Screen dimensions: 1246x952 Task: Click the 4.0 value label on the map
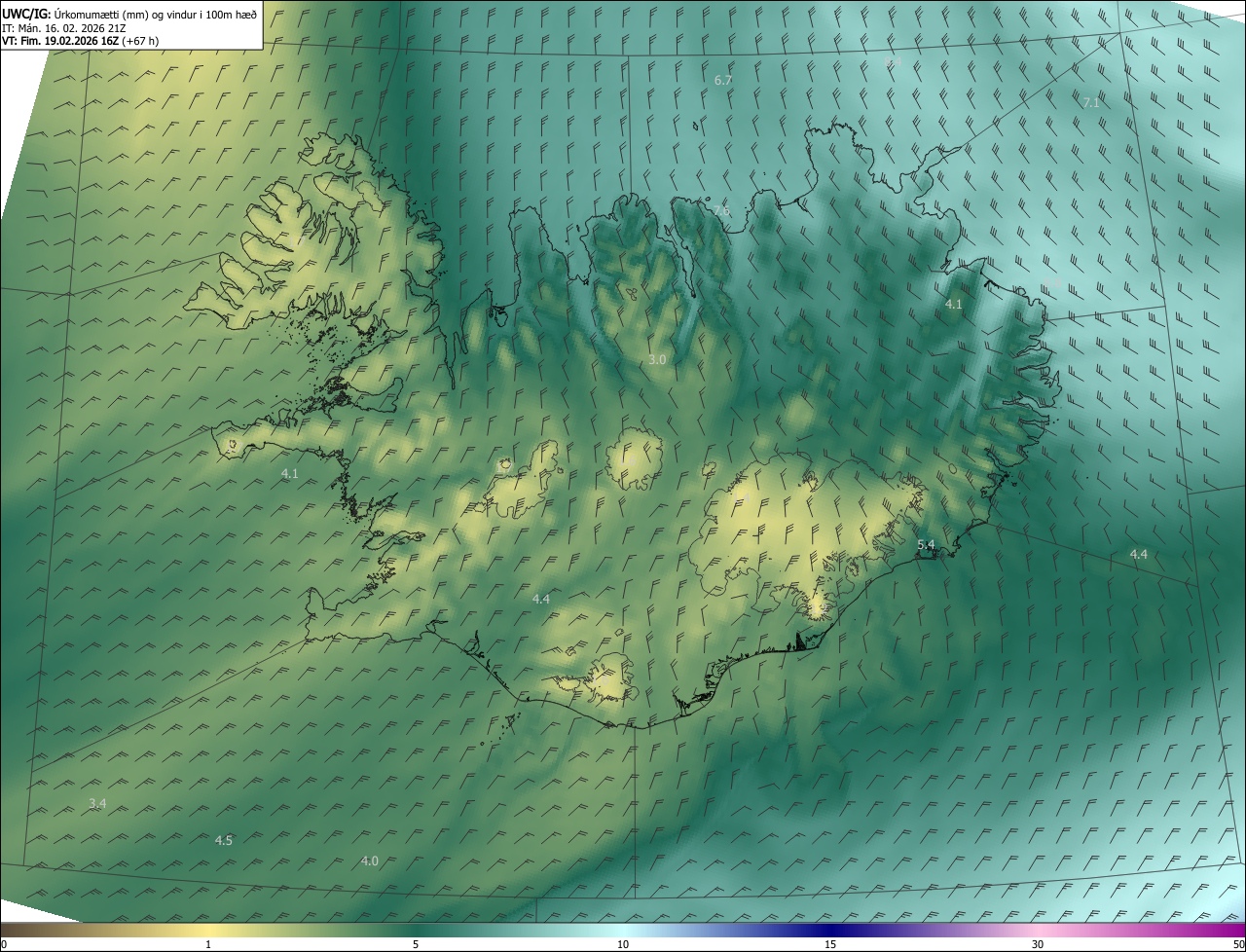click(370, 860)
